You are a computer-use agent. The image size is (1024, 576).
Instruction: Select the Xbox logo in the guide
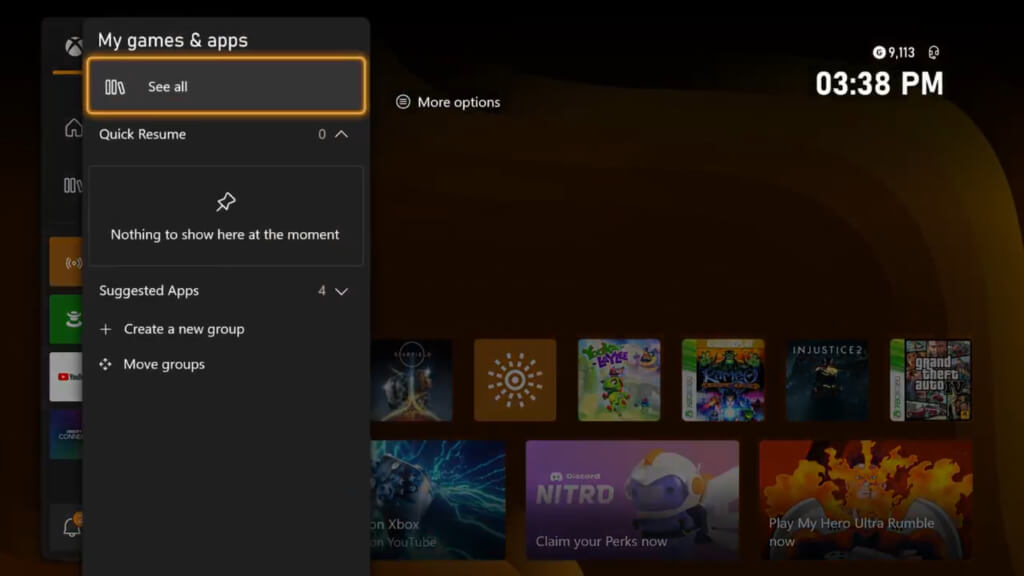coord(73,47)
